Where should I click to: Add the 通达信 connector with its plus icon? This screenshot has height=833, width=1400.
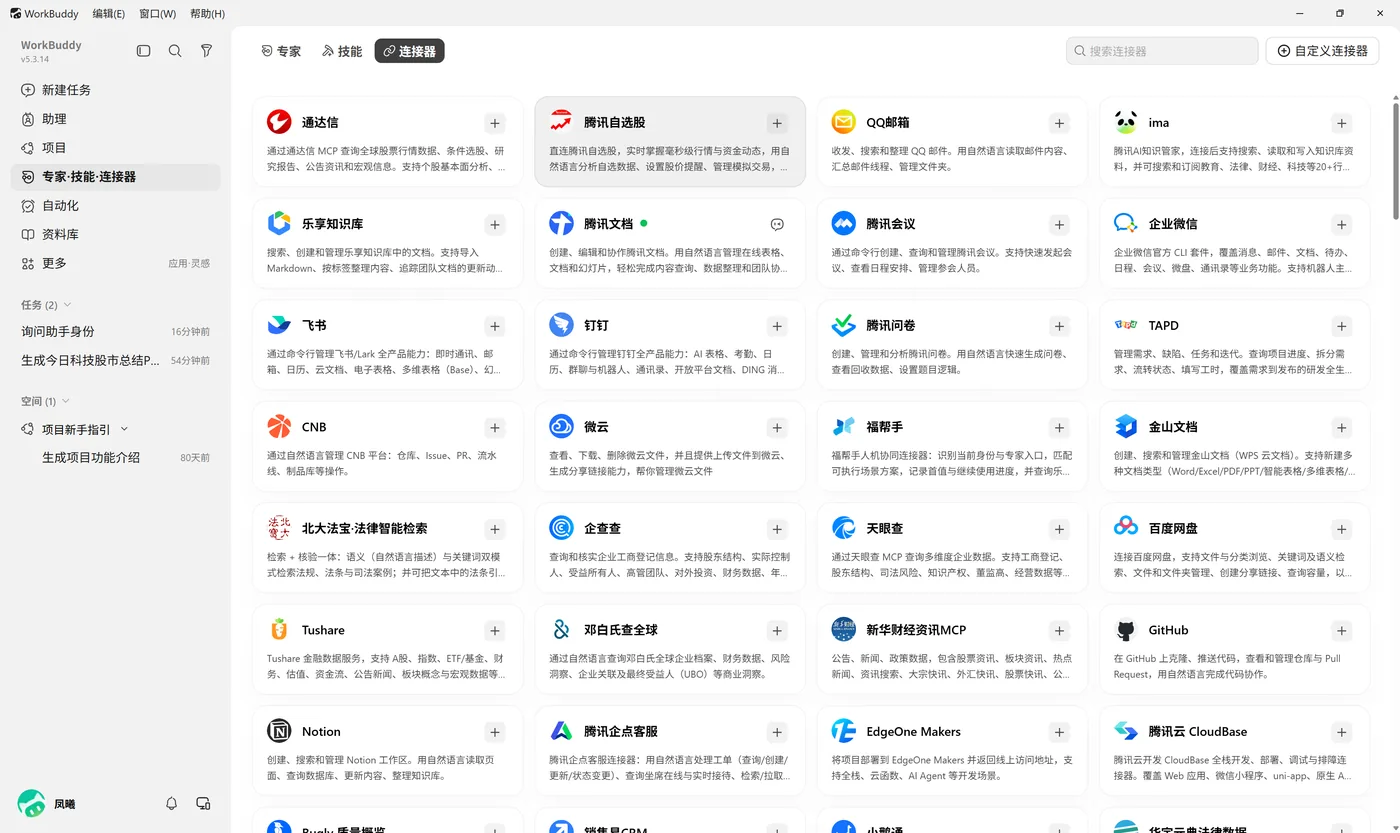pyautogui.click(x=495, y=123)
